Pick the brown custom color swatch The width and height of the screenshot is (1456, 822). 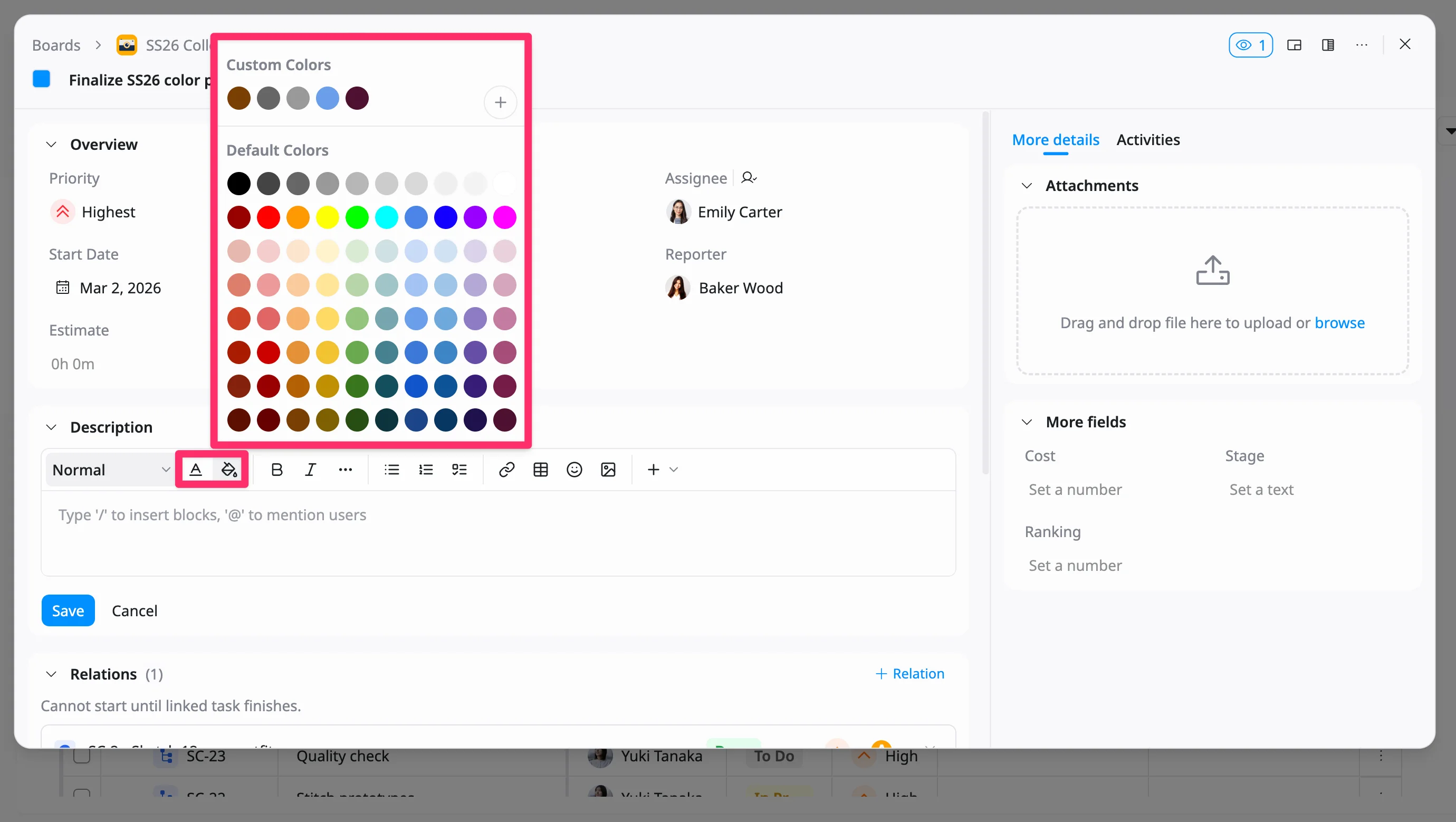(x=238, y=98)
